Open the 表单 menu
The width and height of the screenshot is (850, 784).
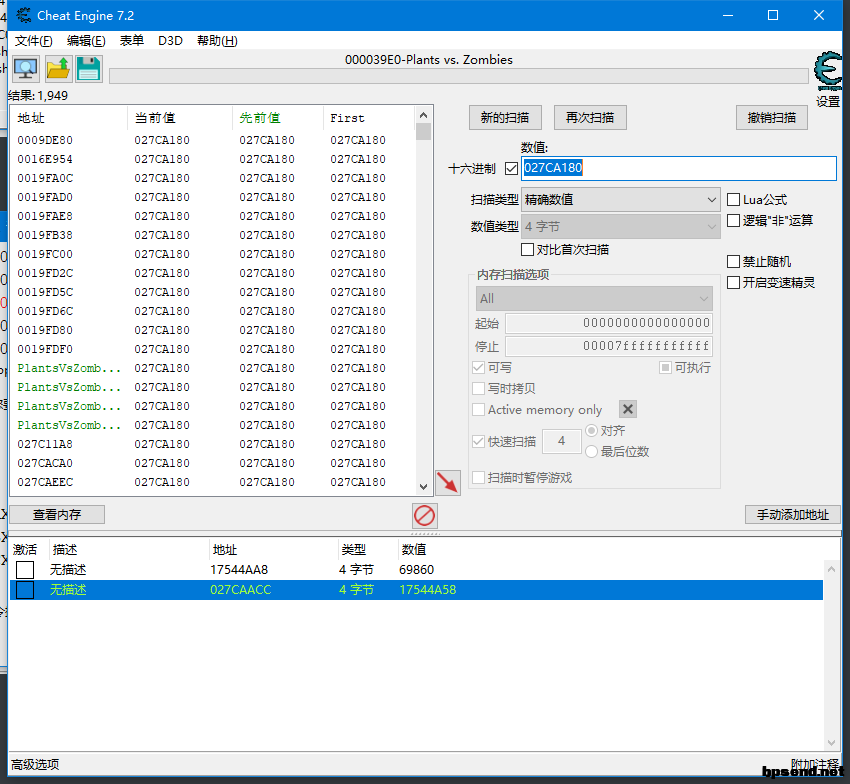132,41
